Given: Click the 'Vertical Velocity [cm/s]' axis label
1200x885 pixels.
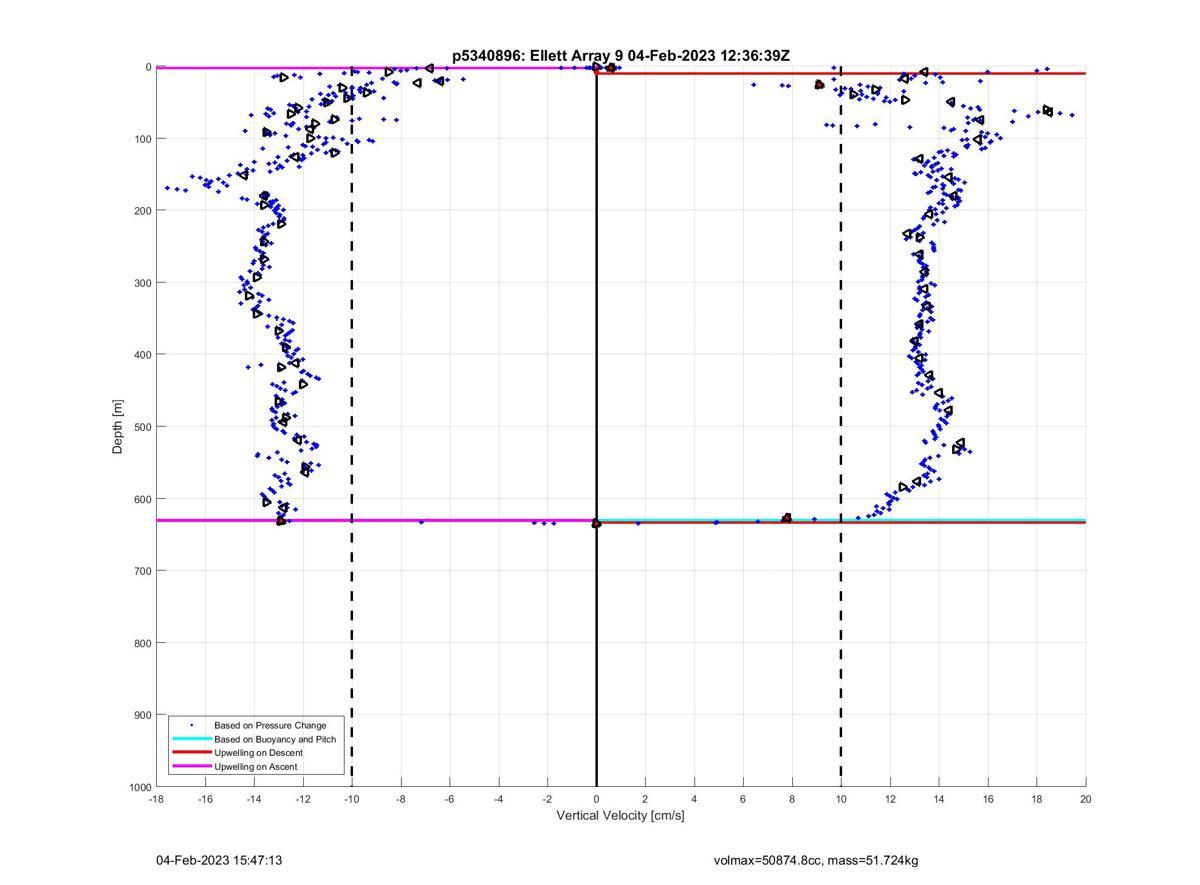Looking at the screenshot, I should tap(620, 815).
